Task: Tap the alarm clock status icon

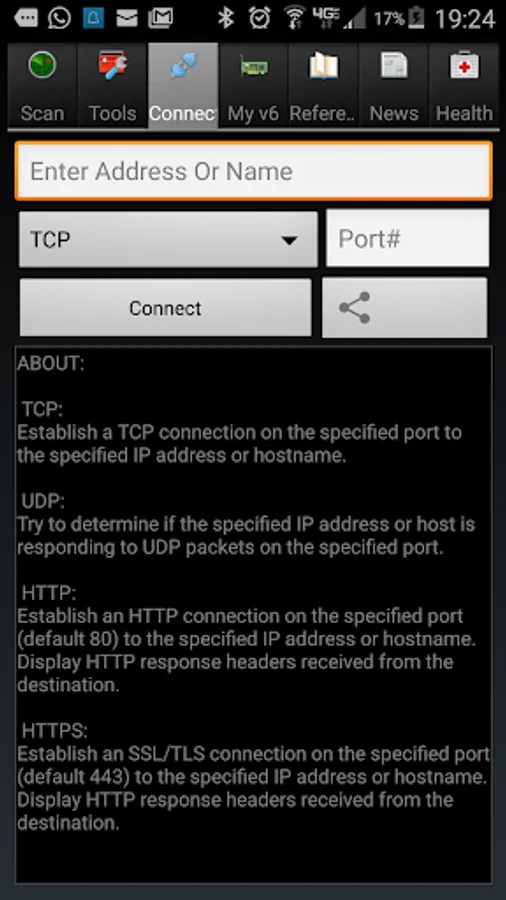Action: [x=259, y=18]
